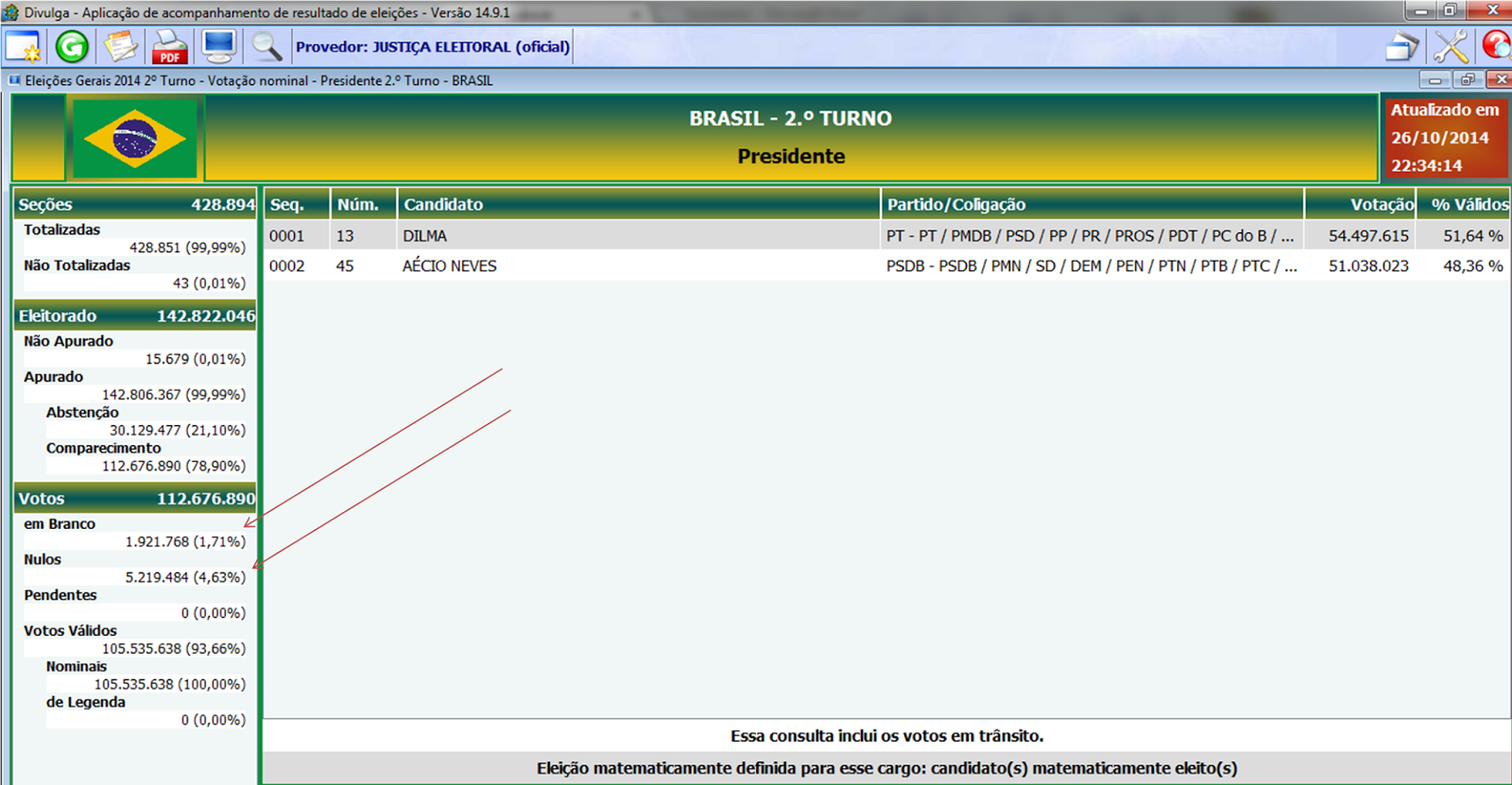The image size is (1512, 785).
Task: Click the BRASIL - 2.º TURNO heading
Action: pyautogui.click(x=790, y=118)
